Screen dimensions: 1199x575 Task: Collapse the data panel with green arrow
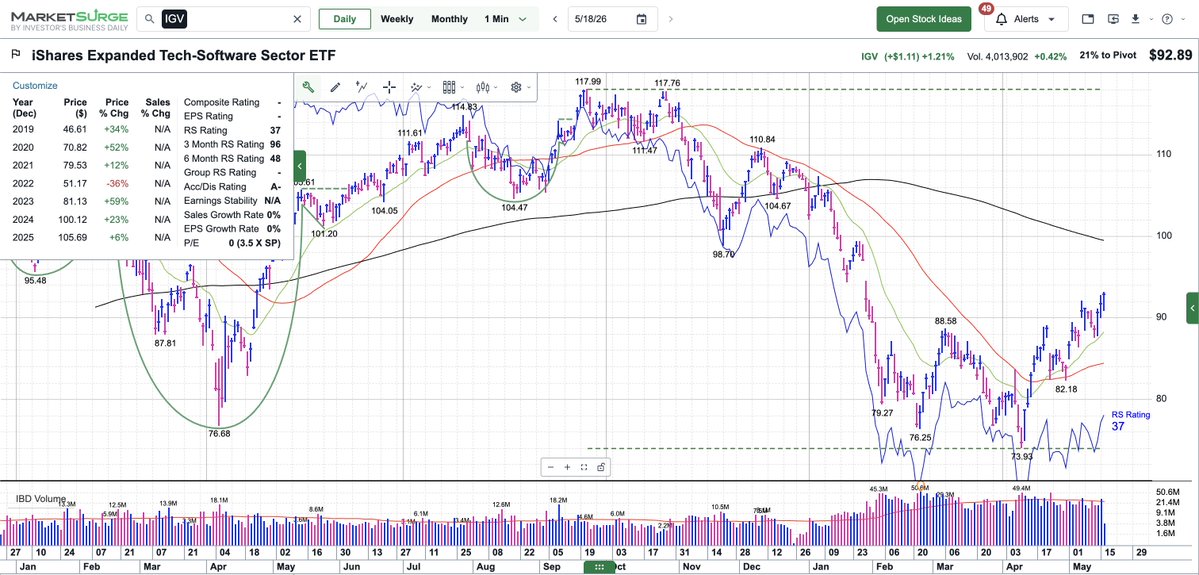click(x=300, y=166)
